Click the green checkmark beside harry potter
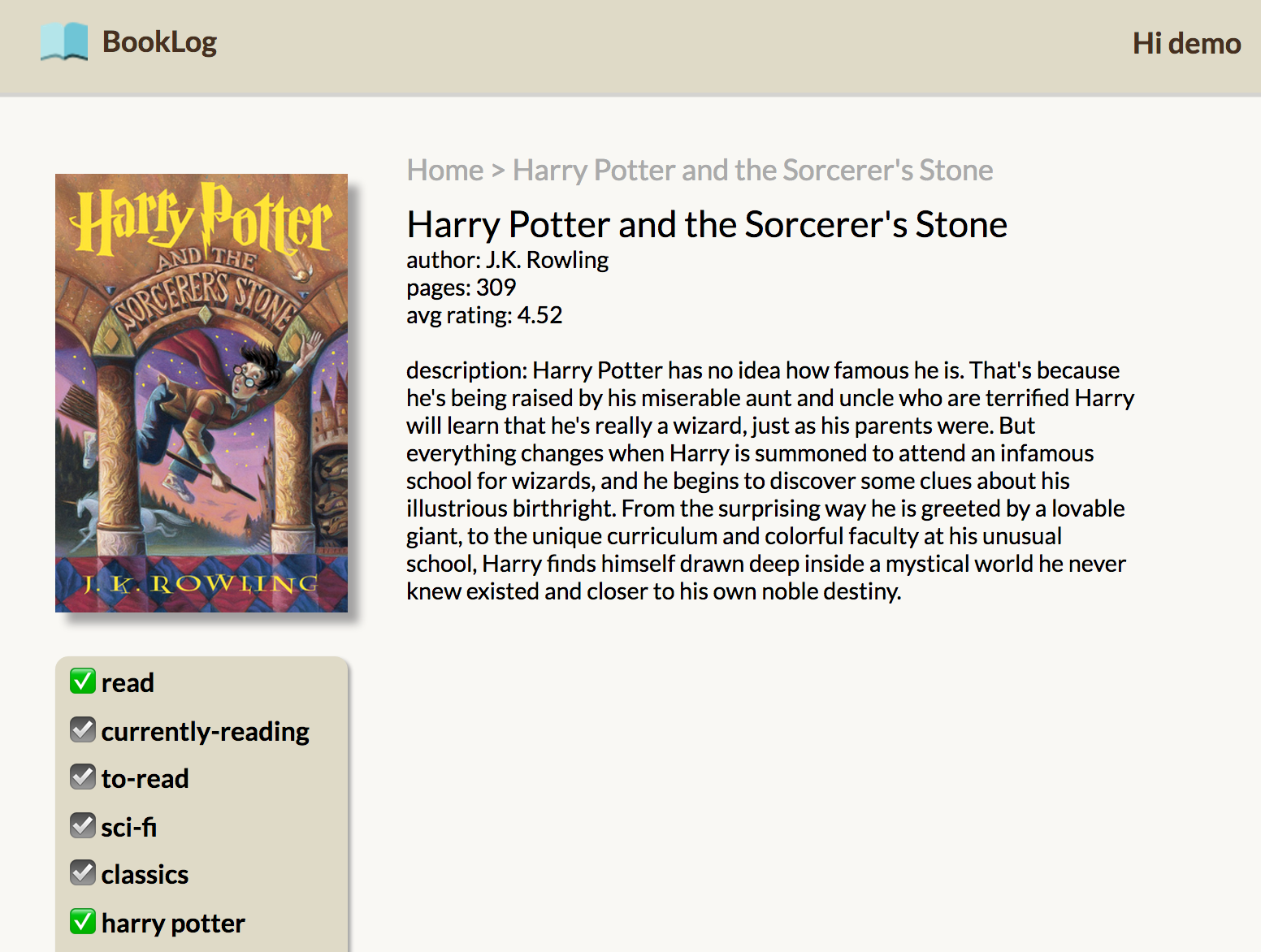Viewport: 1261px width, 952px height. coord(82,921)
